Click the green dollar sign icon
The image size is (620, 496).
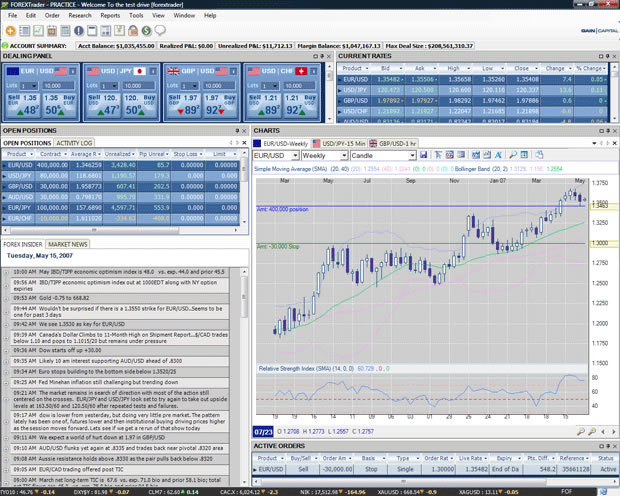point(146,30)
